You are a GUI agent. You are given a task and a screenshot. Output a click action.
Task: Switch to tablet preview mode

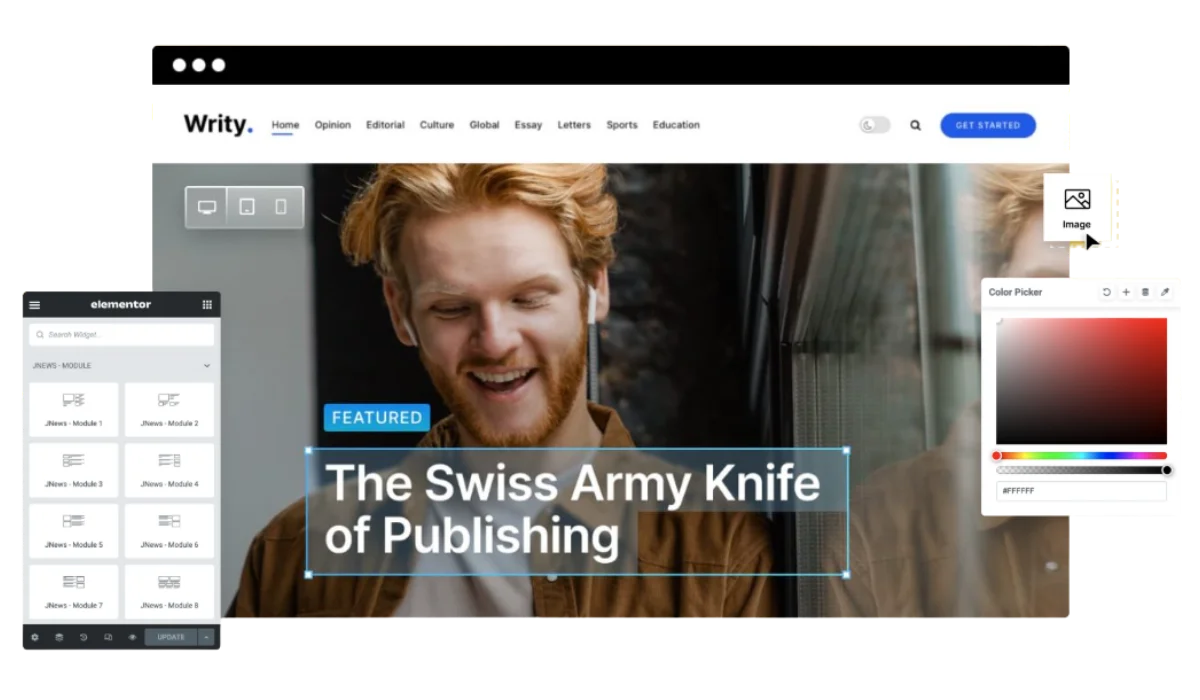coord(247,207)
